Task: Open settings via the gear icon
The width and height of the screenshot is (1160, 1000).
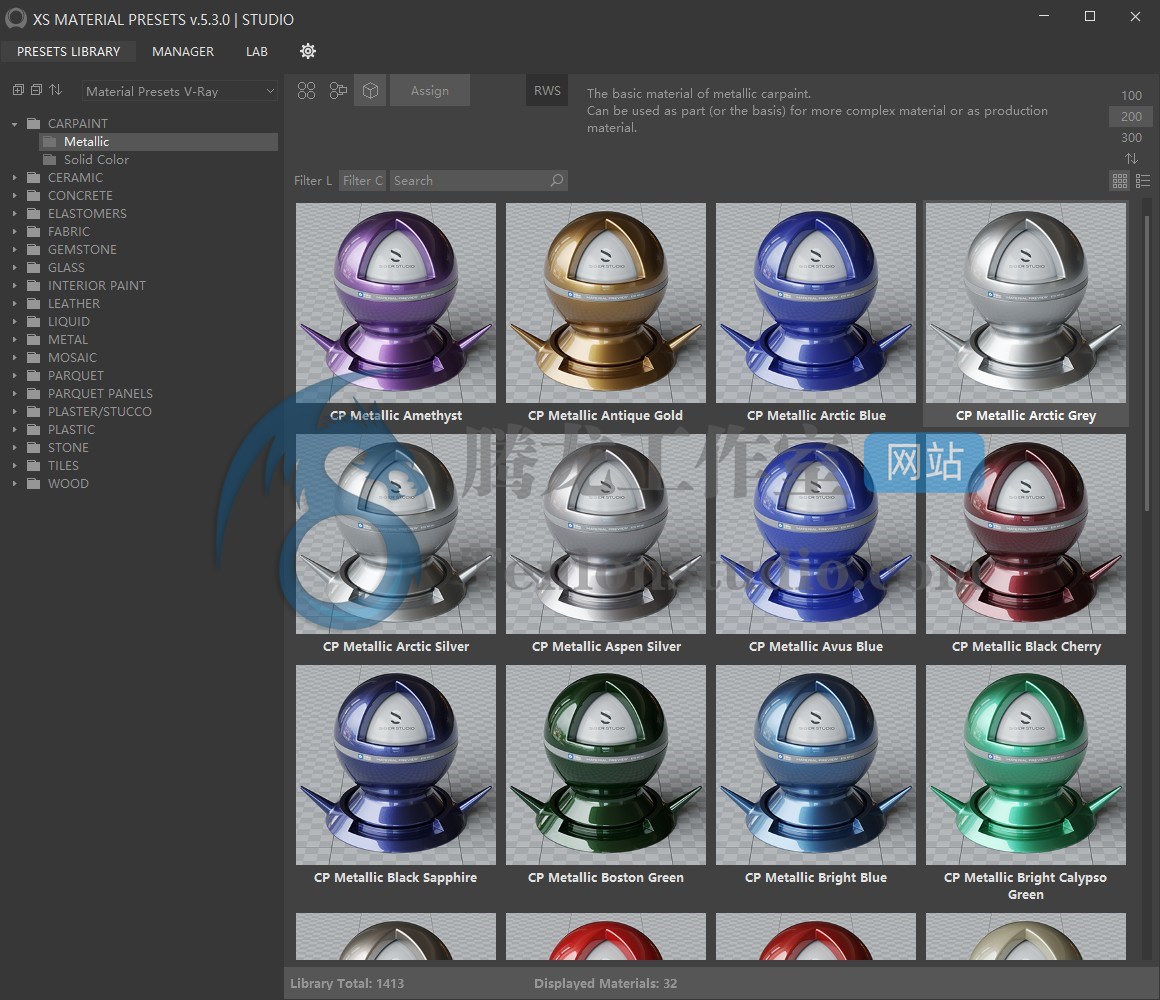Action: (x=308, y=51)
